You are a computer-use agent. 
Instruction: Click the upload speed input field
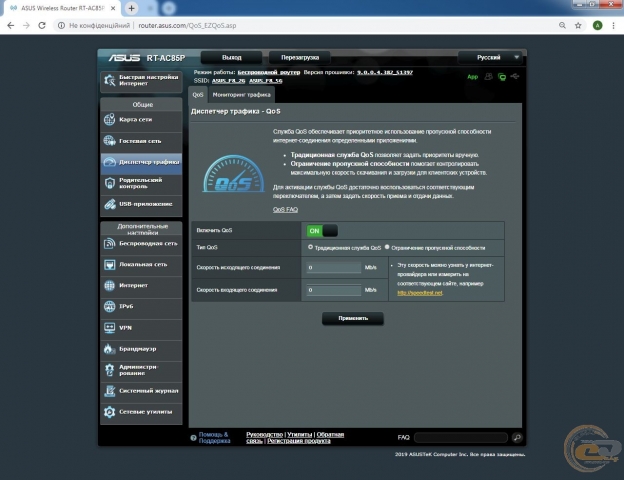334,267
